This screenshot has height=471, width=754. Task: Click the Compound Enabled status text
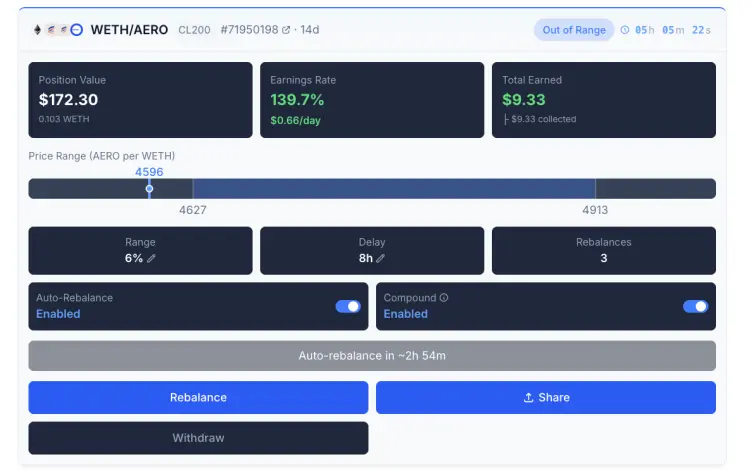click(405, 314)
